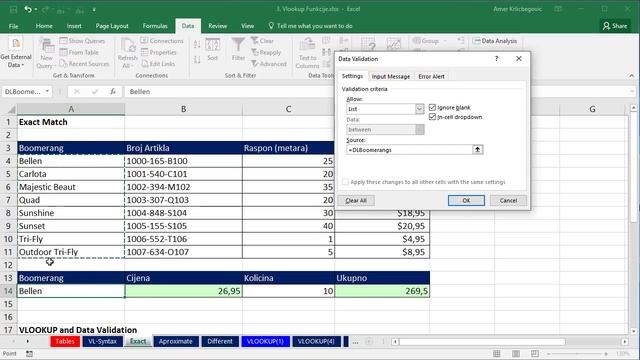
Task: Click Cancel in Data Validation dialog
Action: click(508, 200)
